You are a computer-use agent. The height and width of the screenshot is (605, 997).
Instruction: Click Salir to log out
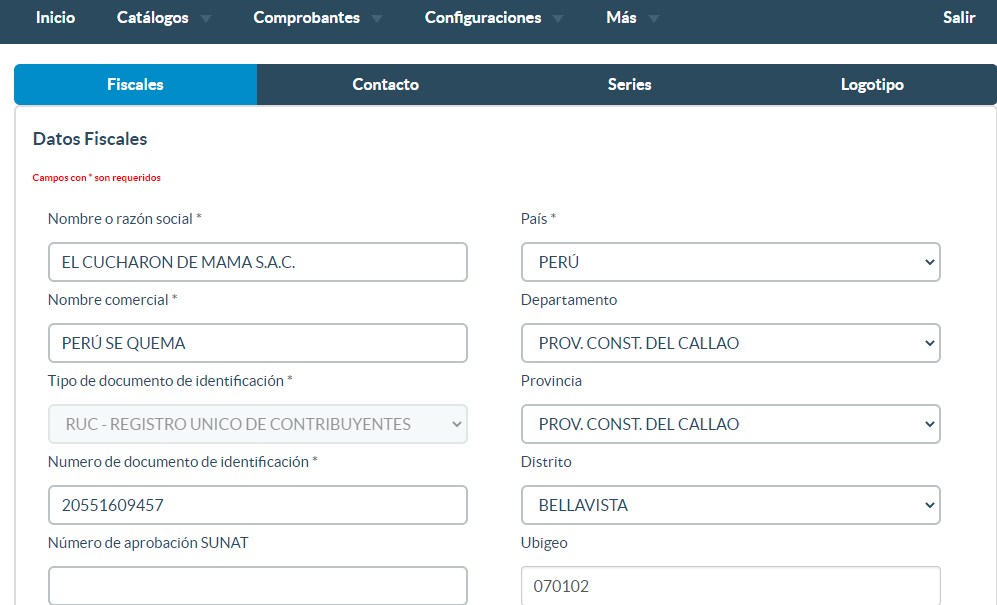coord(959,18)
